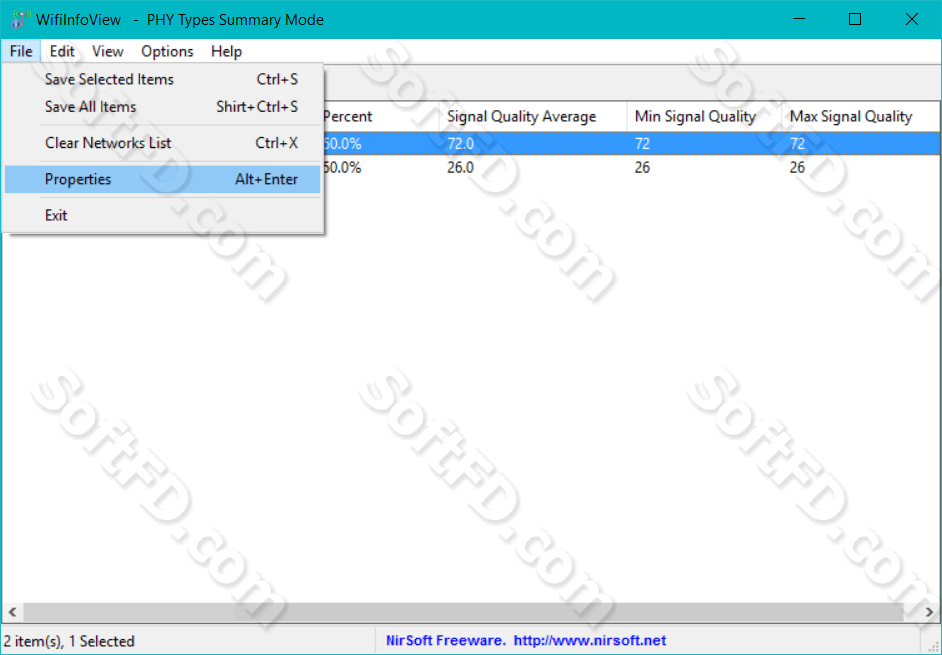Image resolution: width=942 pixels, height=655 pixels.
Task: Select cell with average 26.0
Action: (461, 168)
